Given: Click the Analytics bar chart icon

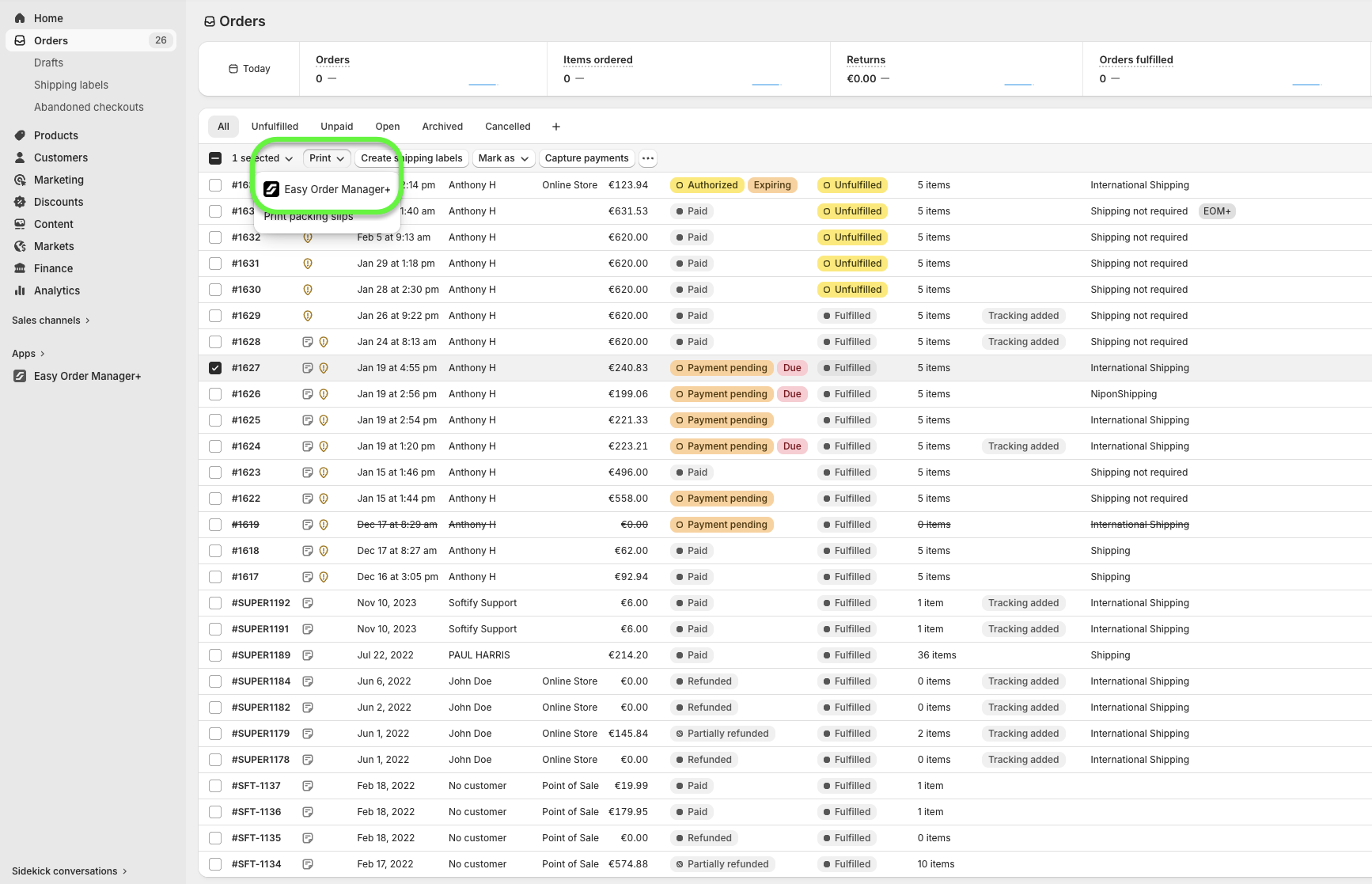Looking at the screenshot, I should pyautogui.click(x=20, y=290).
